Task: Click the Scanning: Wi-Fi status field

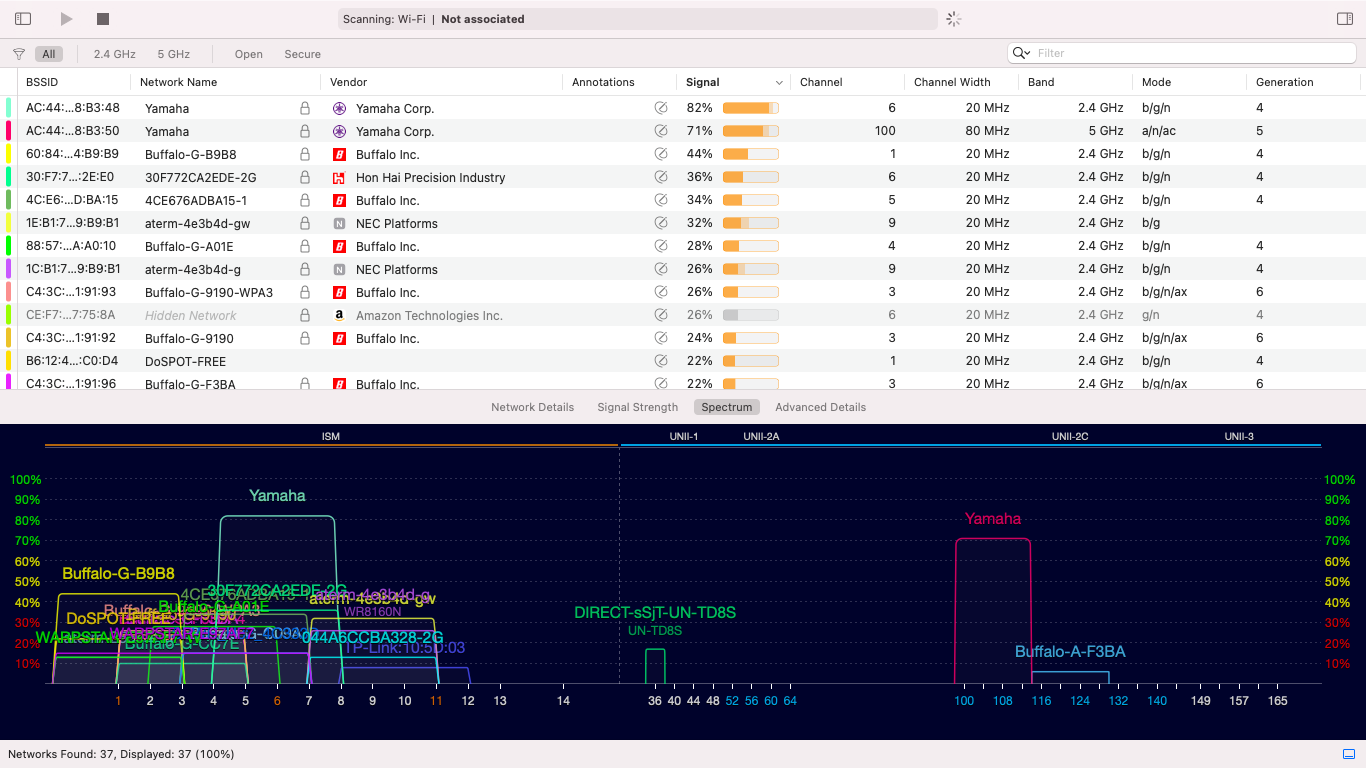Action: 637,19
